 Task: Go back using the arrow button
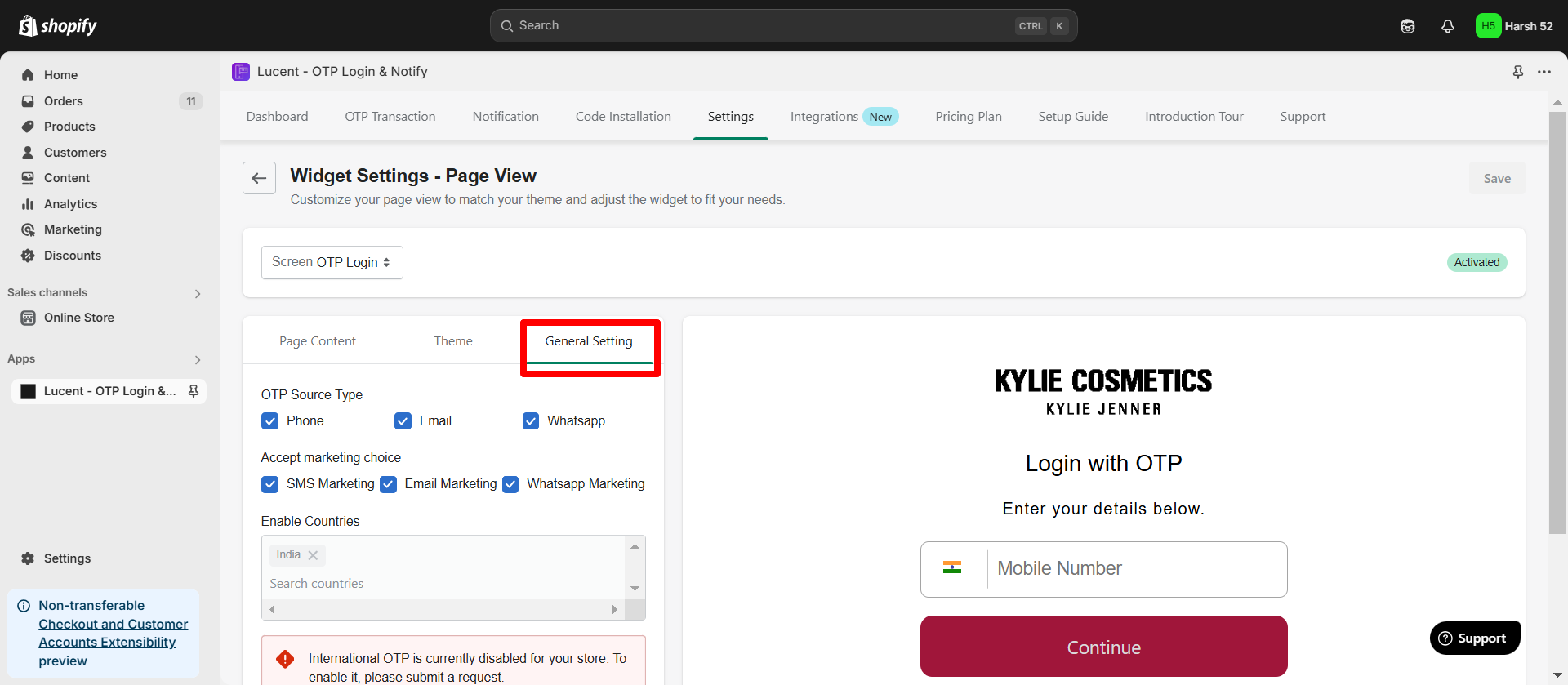259,178
